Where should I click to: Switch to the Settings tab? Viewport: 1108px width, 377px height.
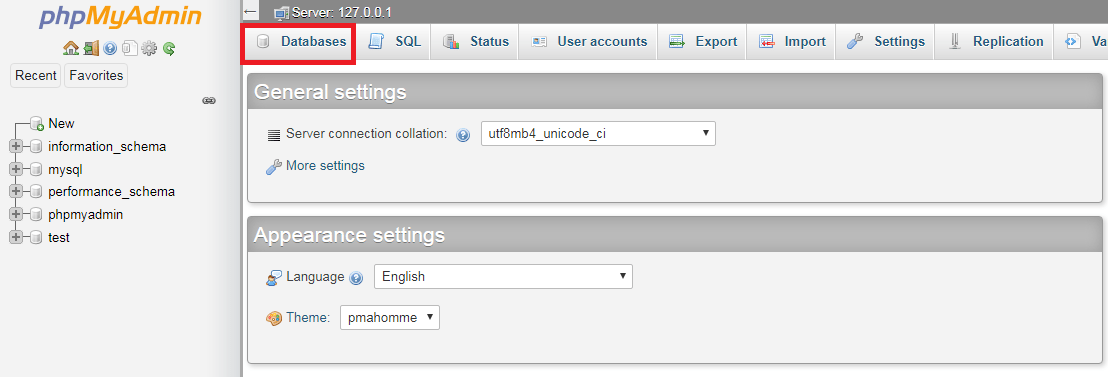click(885, 42)
